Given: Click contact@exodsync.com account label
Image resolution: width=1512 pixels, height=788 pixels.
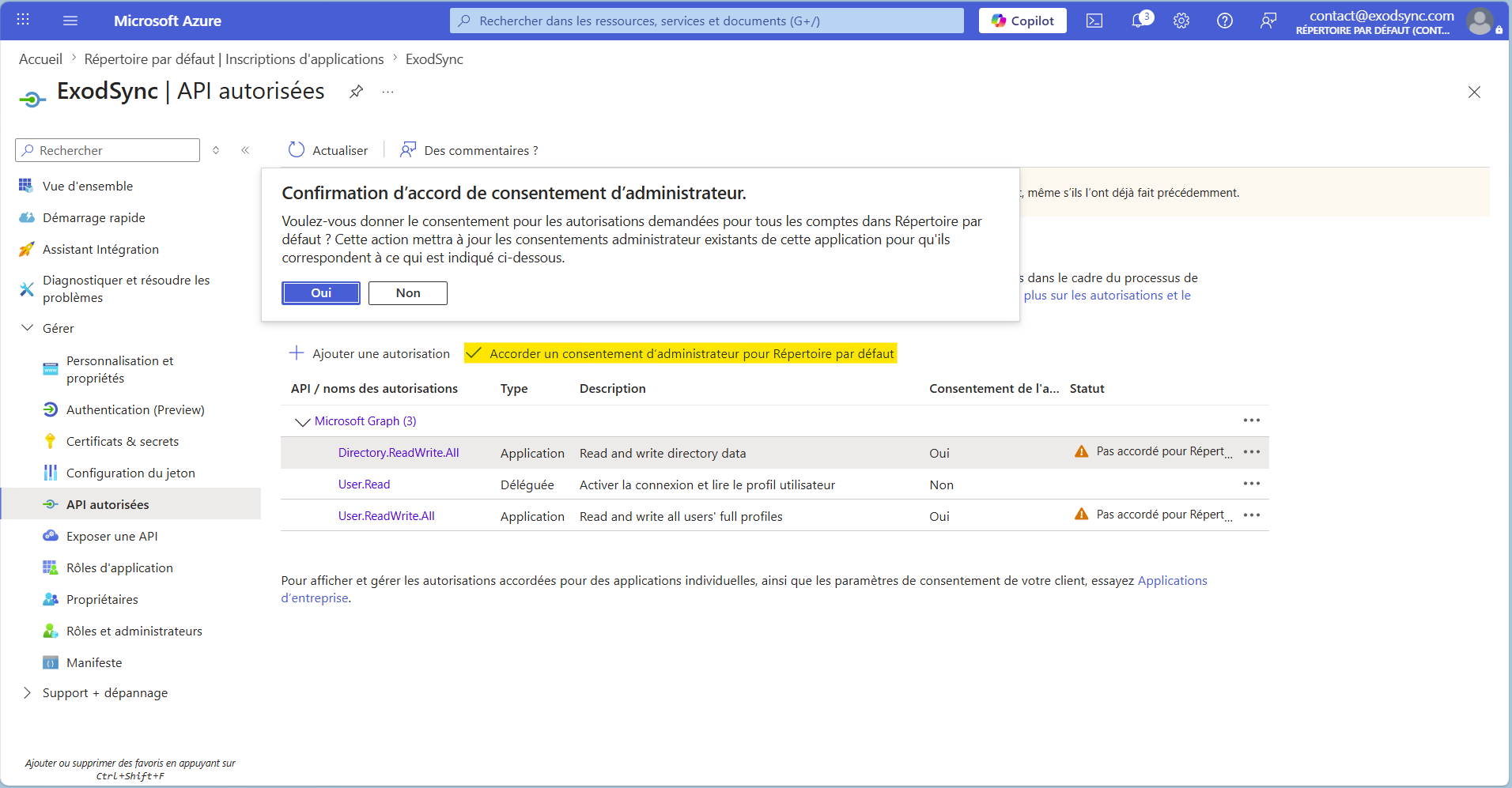Looking at the screenshot, I should click(1382, 16).
